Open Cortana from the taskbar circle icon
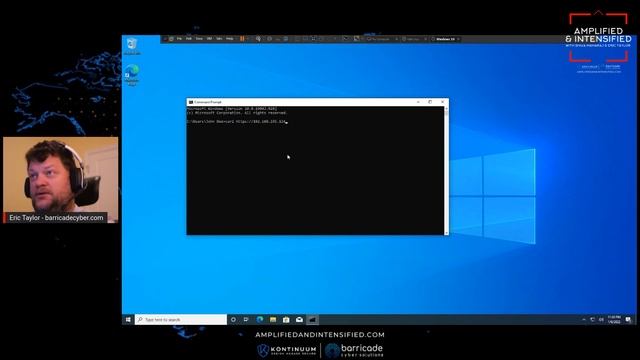 (233, 320)
